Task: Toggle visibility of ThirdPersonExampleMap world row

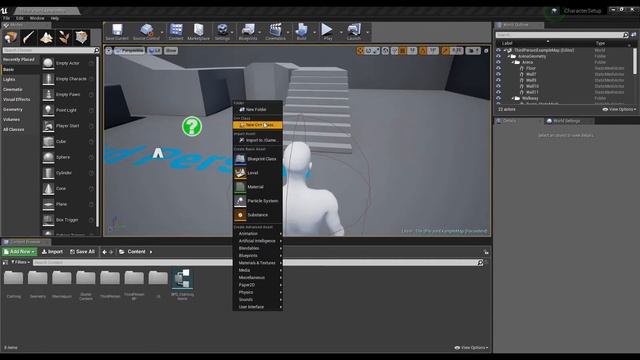Action: point(498,50)
